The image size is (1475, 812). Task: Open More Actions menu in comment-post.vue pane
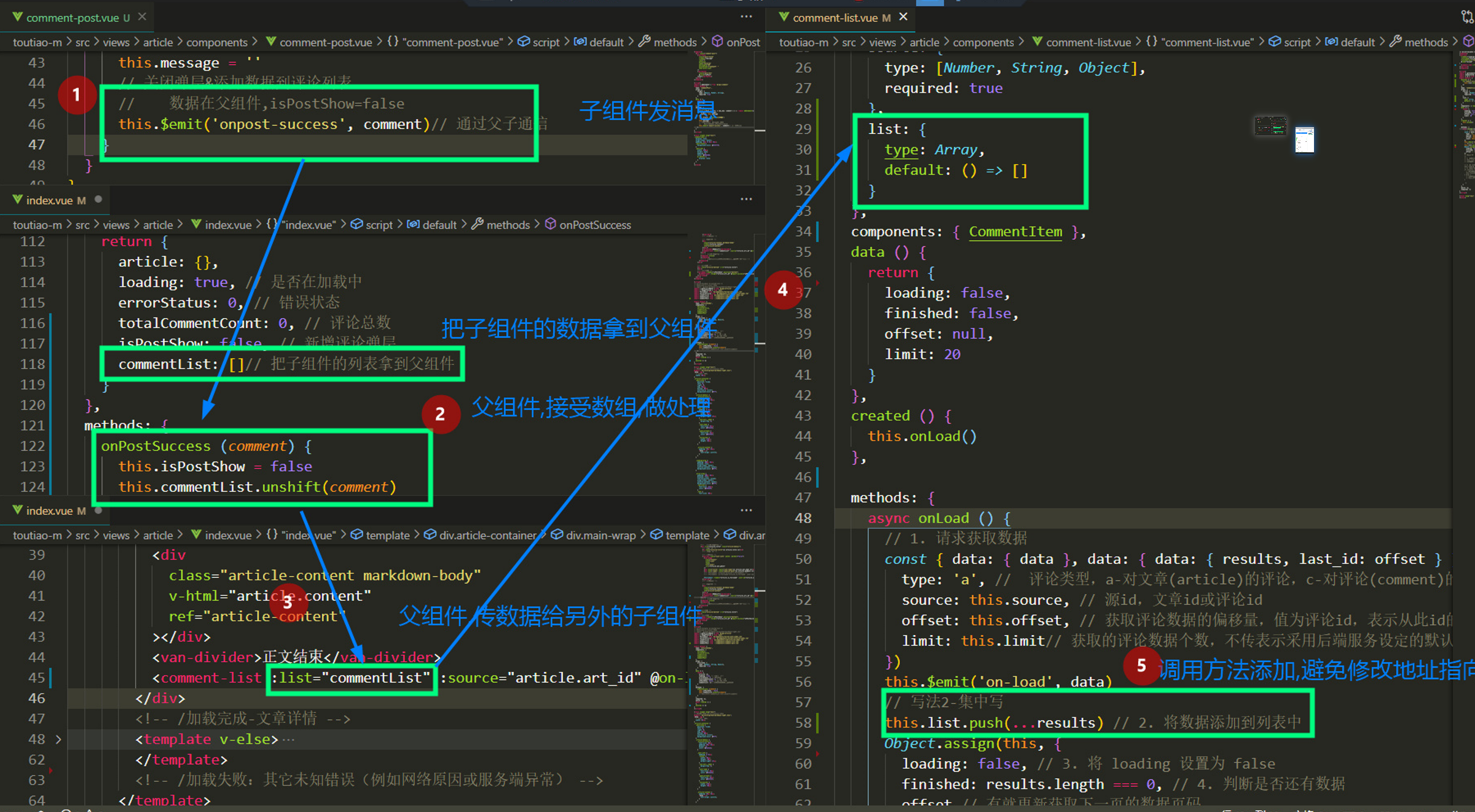[746, 17]
